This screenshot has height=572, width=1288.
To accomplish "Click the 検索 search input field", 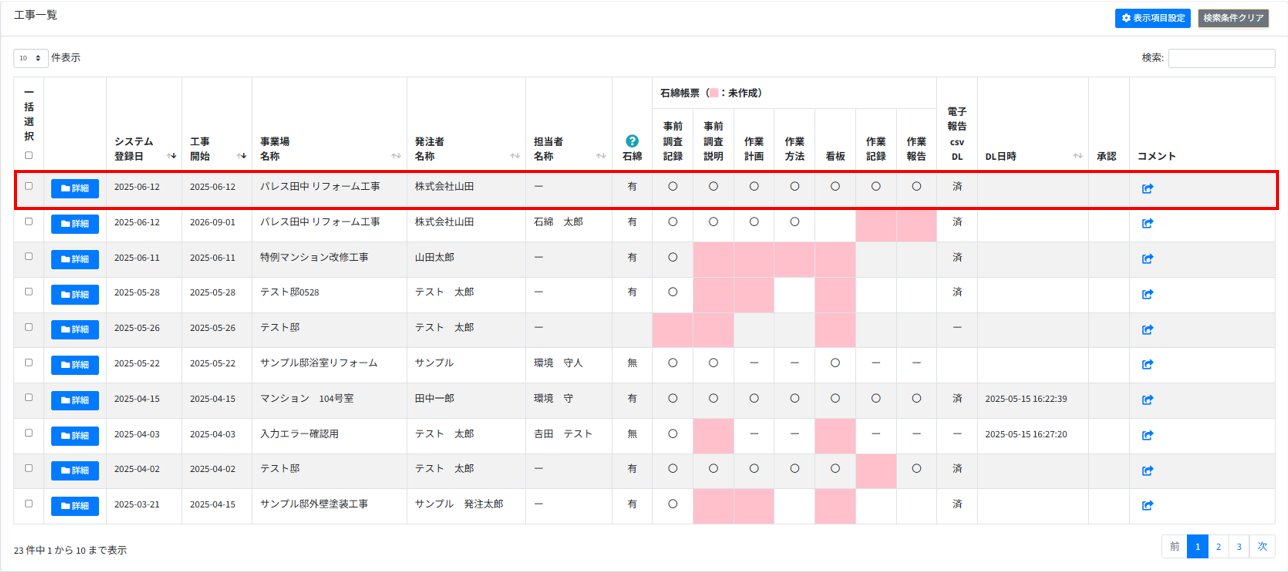I will pos(1221,58).
